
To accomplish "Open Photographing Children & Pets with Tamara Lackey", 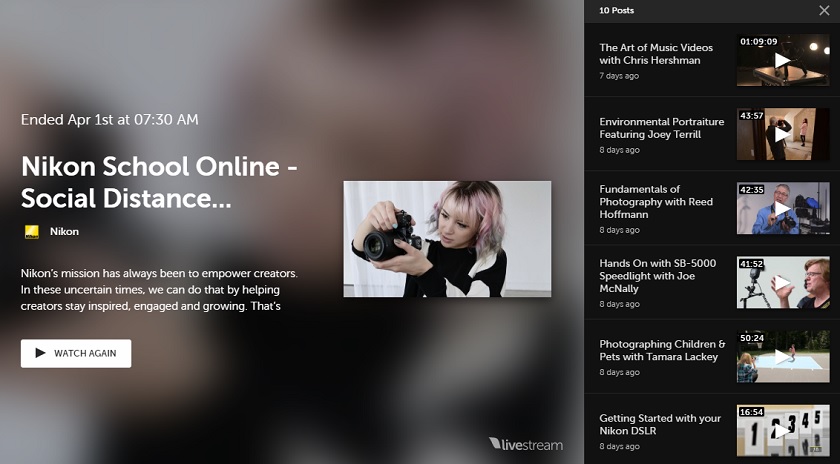I will [662, 350].
